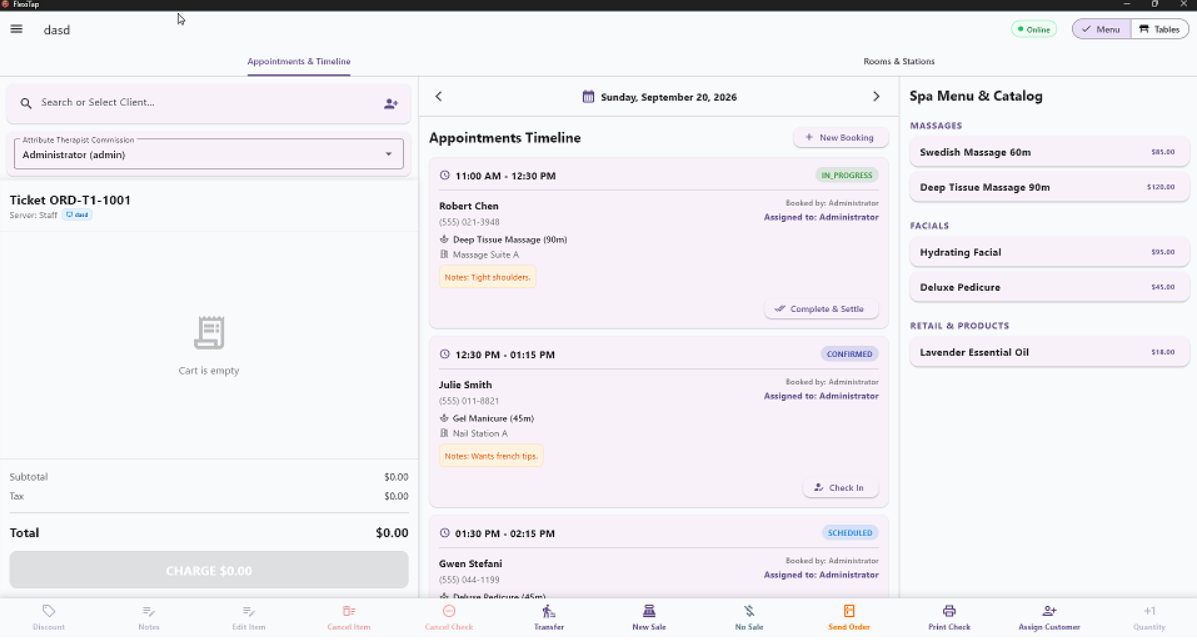Click the 'Notes: Wants french tips.' note
The height and width of the screenshot is (640, 1197).
tap(491, 456)
